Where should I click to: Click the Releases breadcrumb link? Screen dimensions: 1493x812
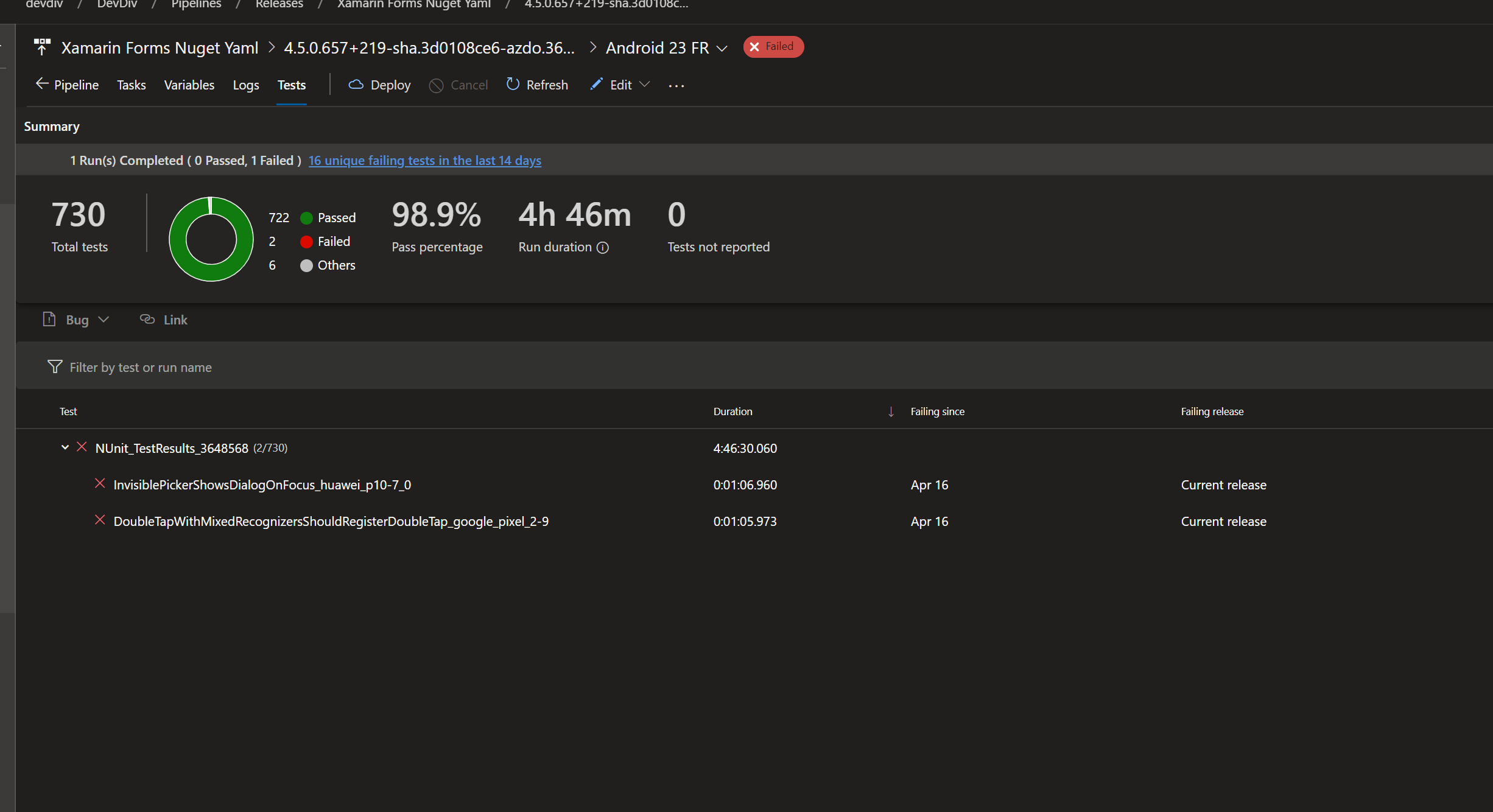[x=279, y=4]
